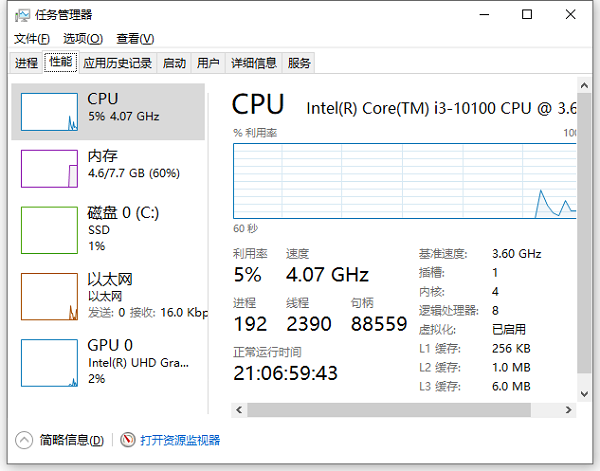This screenshot has width=600, height=471.
Task: Open the 查看(V) menu
Action: (135, 39)
